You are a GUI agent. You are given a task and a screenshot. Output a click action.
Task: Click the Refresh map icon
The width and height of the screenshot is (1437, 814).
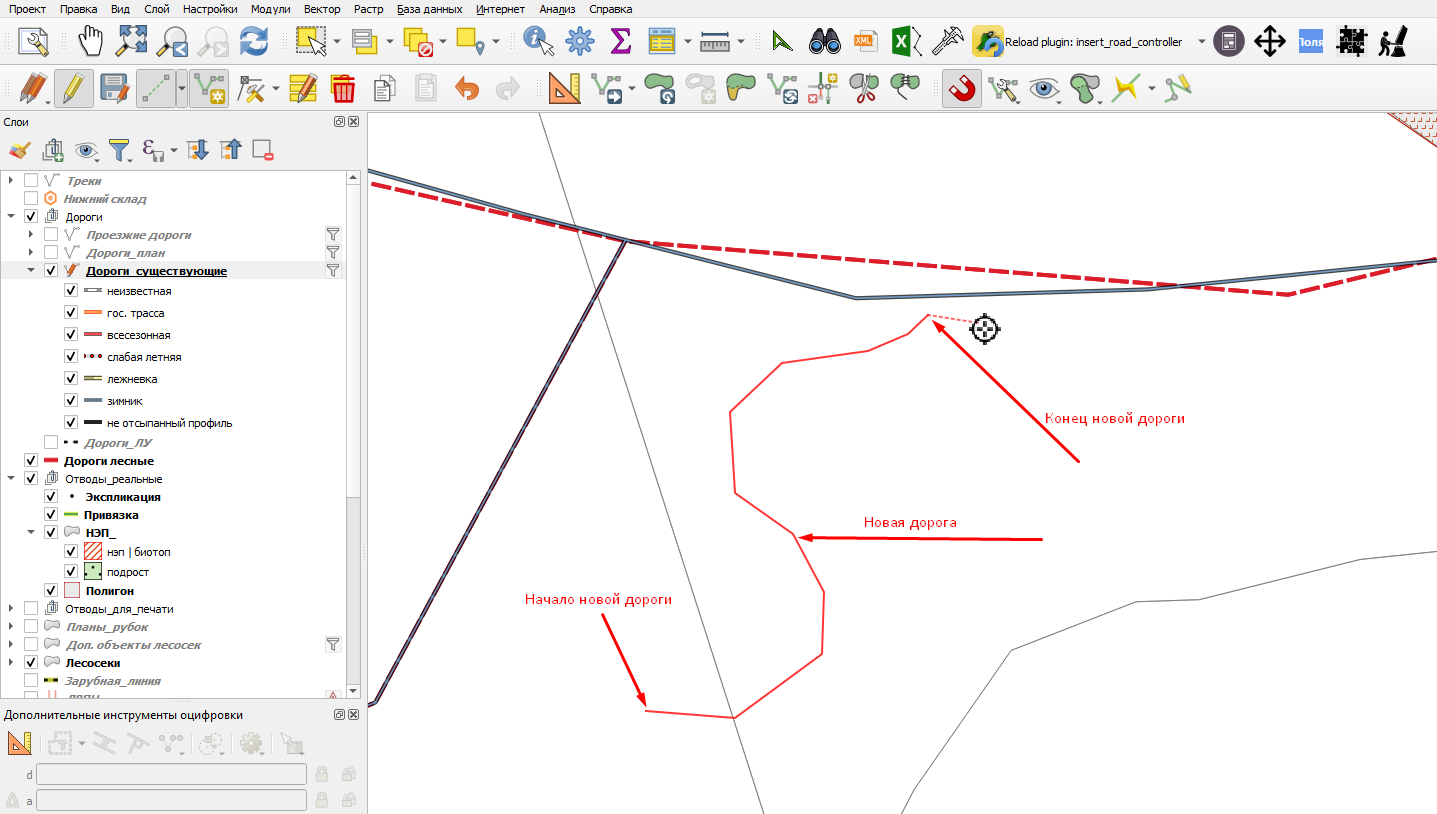[255, 42]
